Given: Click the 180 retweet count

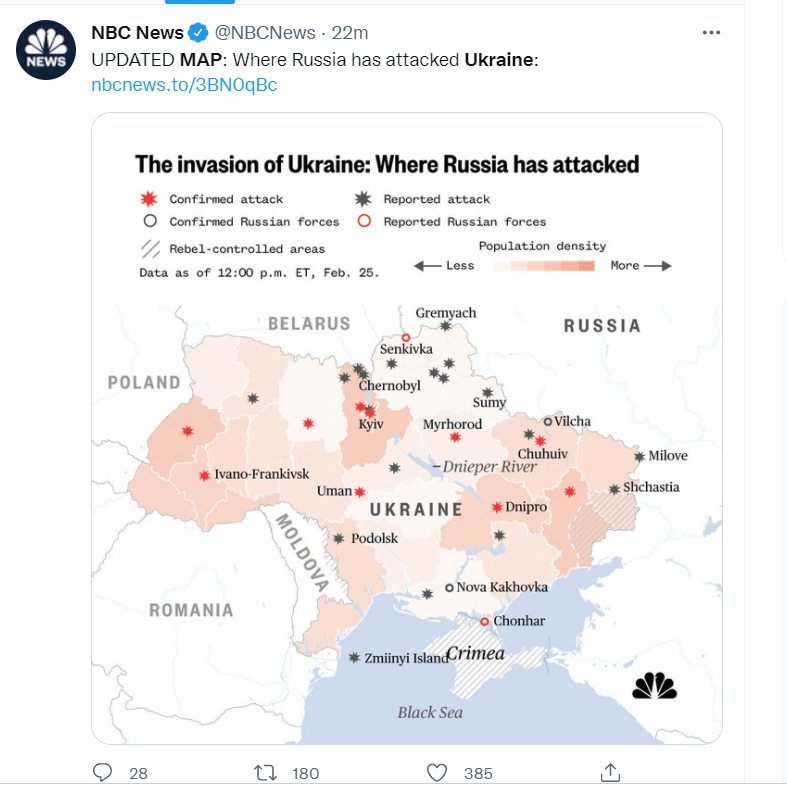Looking at the screenshot, I should point(306,773).
